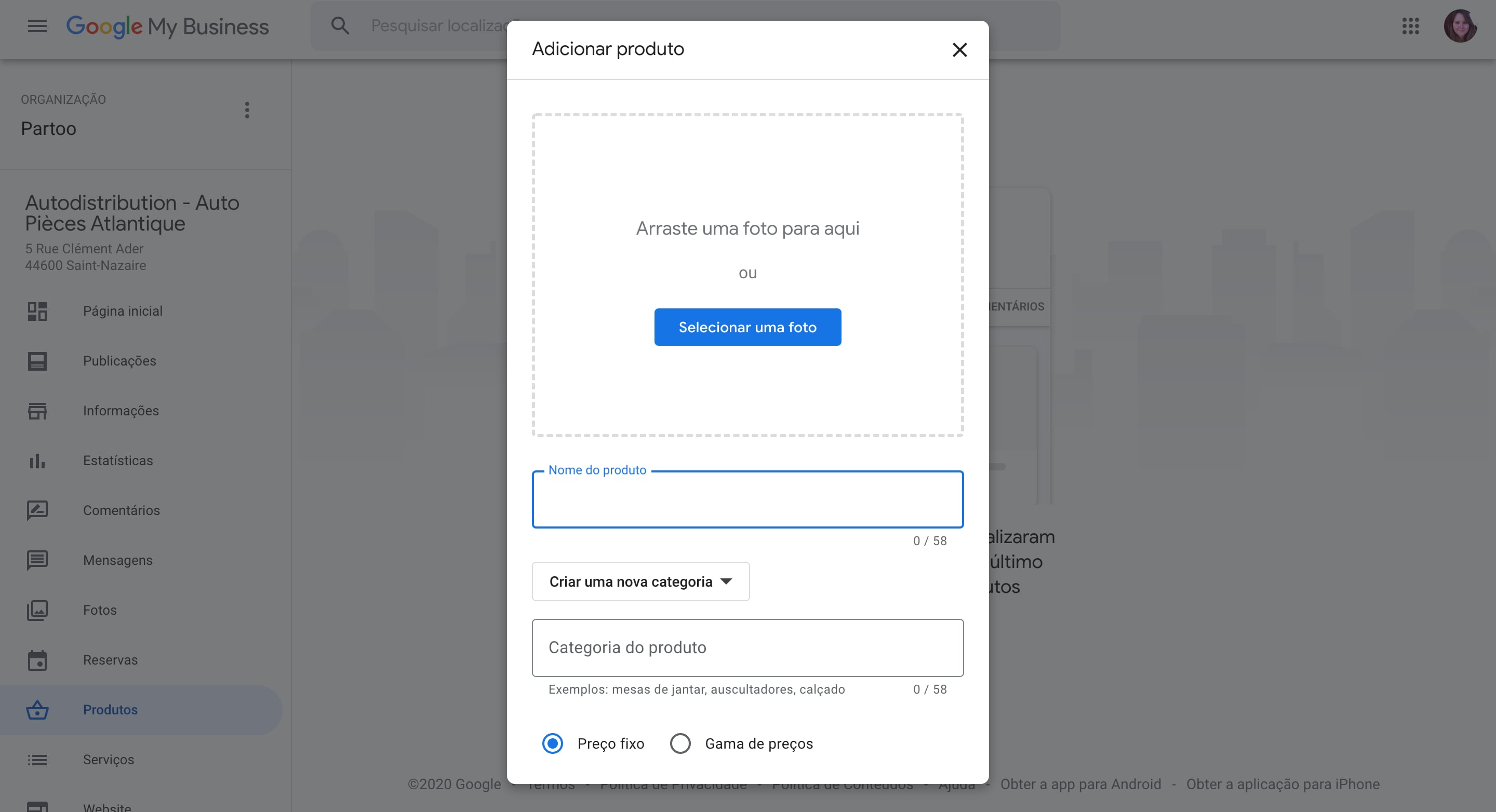The width and height of the screenshot is (1496, 812).
Task: Select Serviços in the sidebar
Action: tap(109, 760)
